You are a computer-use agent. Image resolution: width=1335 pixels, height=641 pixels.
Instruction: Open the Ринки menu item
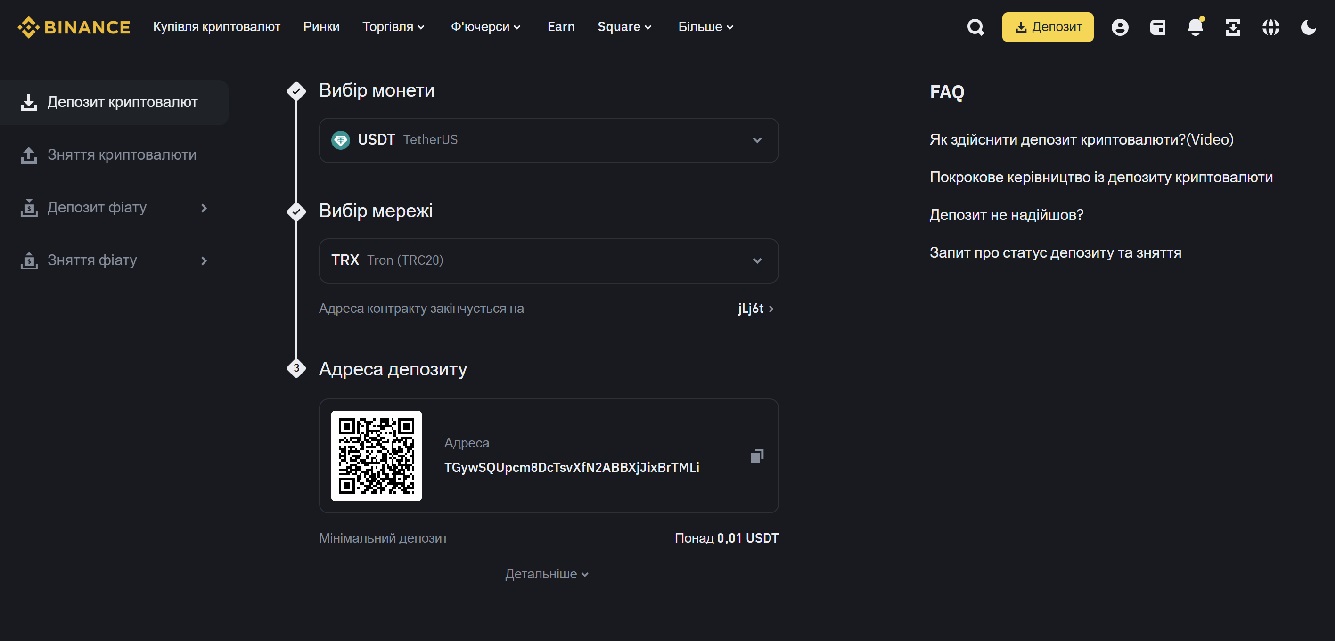coord(321,27)
